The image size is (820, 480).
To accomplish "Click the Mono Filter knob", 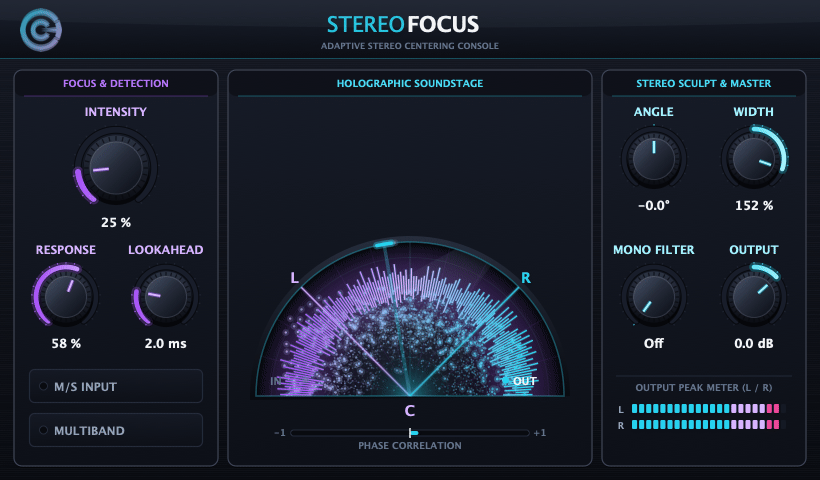I will point(654,296).
